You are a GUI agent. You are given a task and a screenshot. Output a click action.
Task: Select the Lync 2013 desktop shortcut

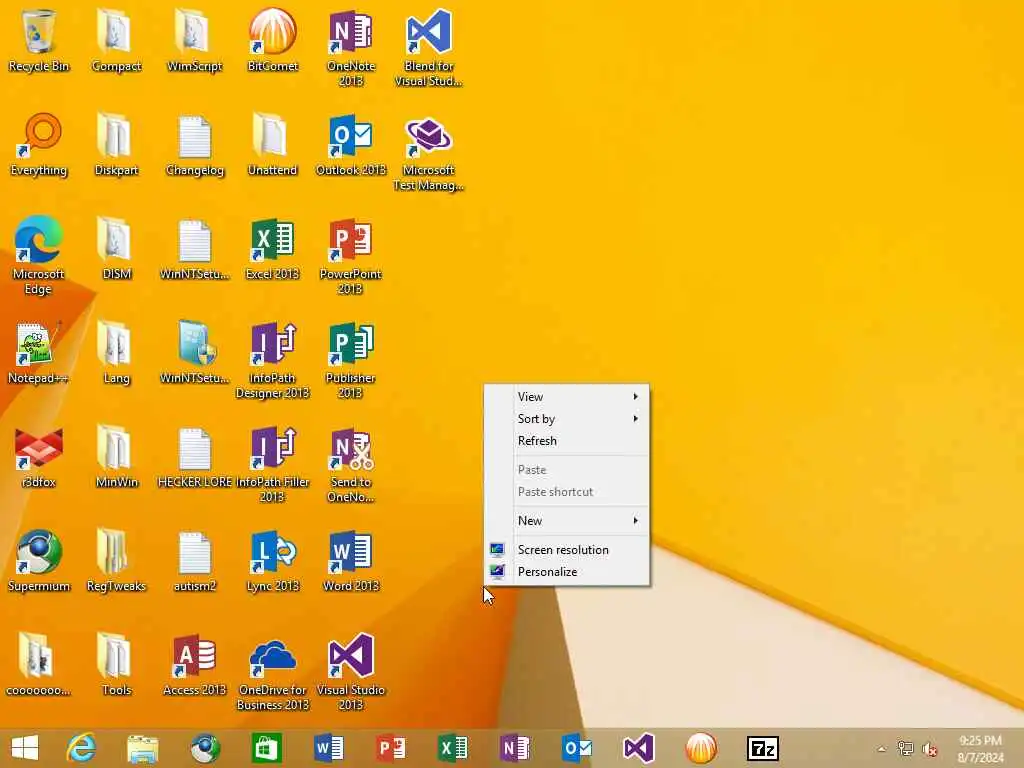click(x=272, y=560)
